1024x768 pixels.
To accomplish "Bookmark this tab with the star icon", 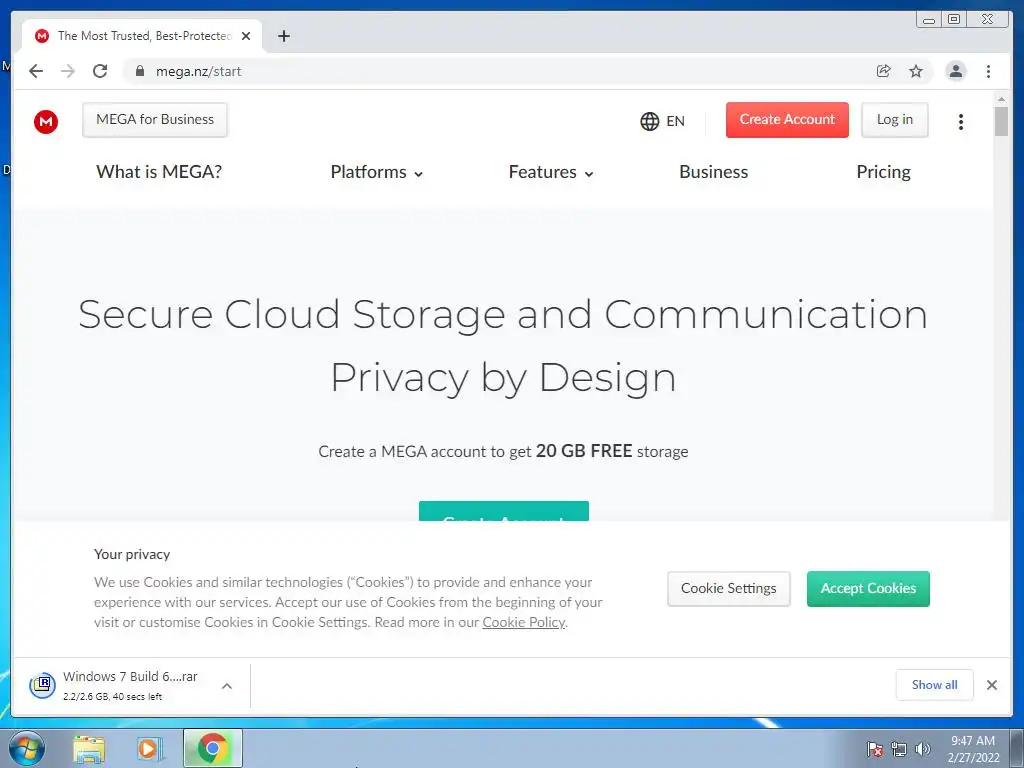I will pos(916,71).
